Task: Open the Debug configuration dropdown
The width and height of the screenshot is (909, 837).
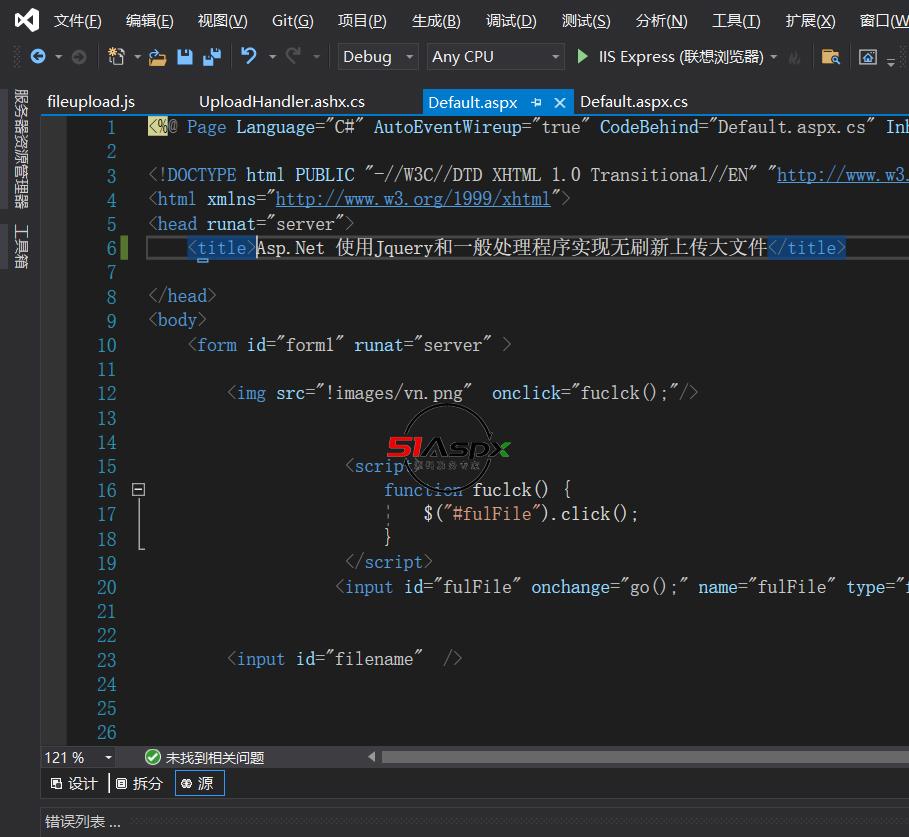Action: coord(378,57)
